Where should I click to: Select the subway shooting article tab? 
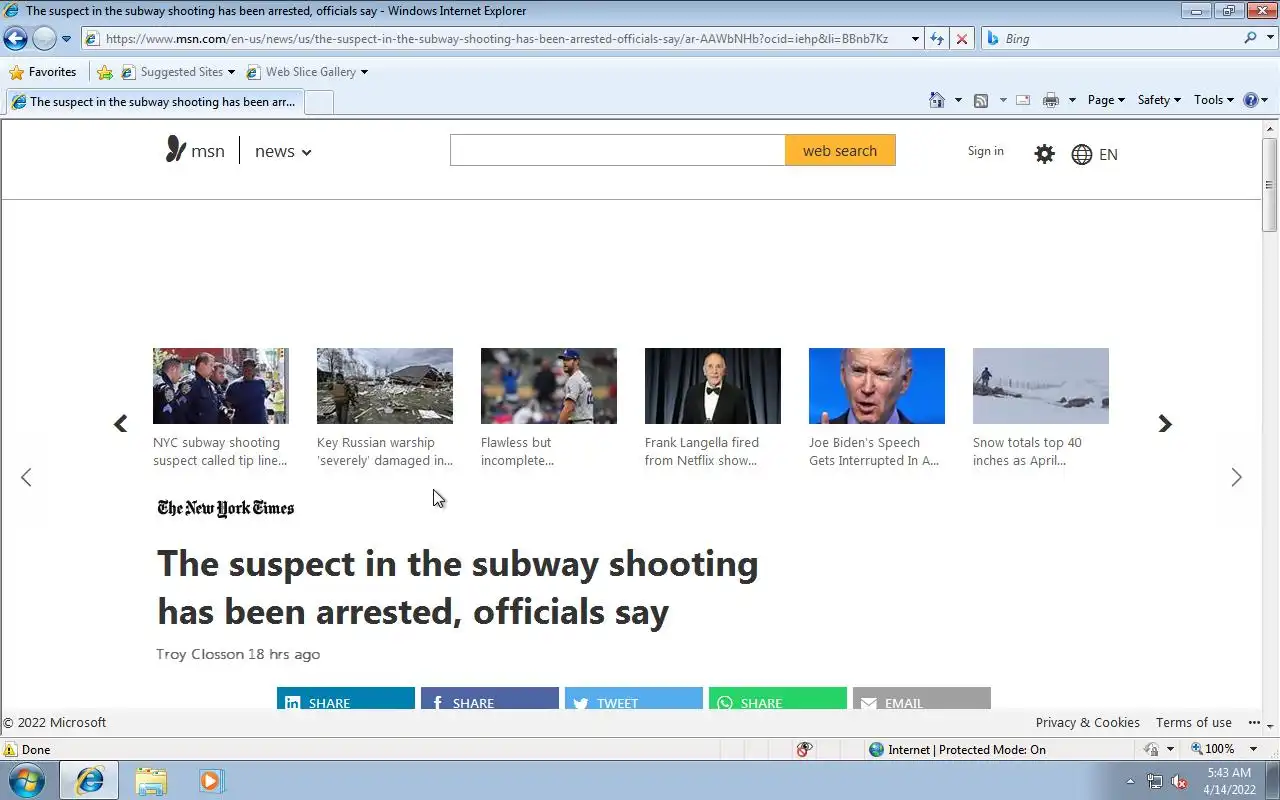tap(153, 102)
